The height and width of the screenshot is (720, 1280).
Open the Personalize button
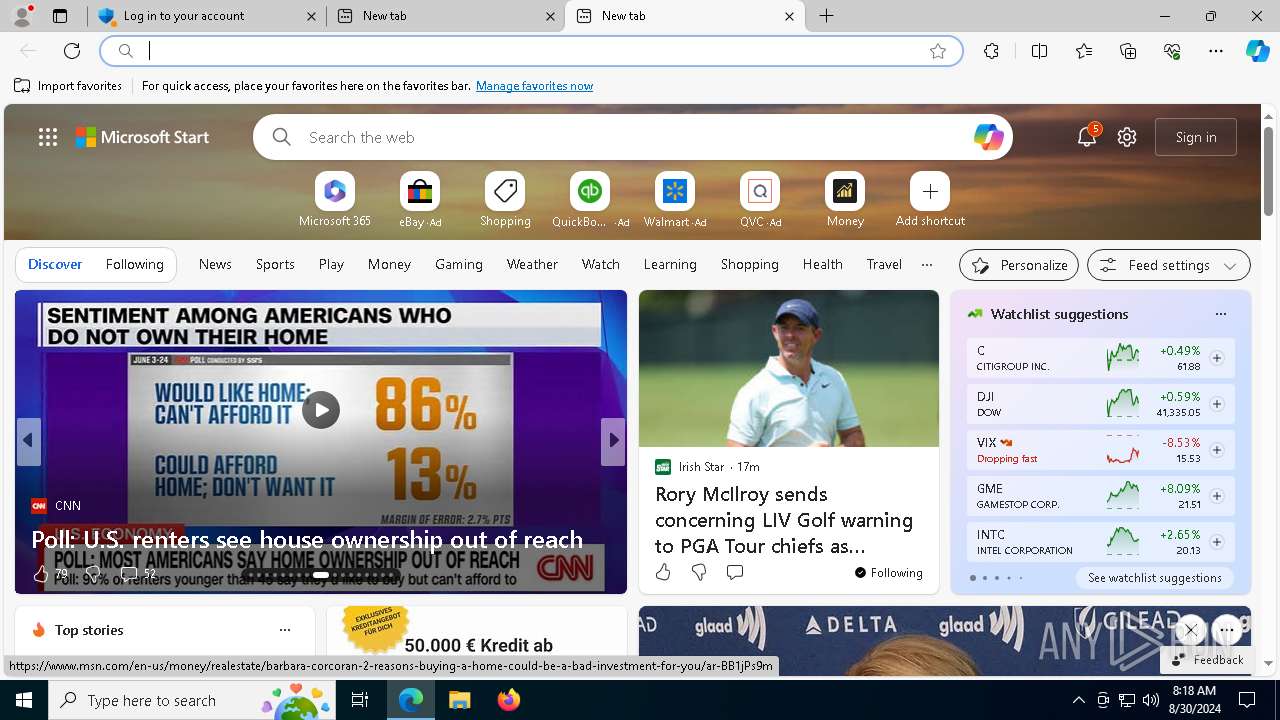click(x=1019, y=265)
